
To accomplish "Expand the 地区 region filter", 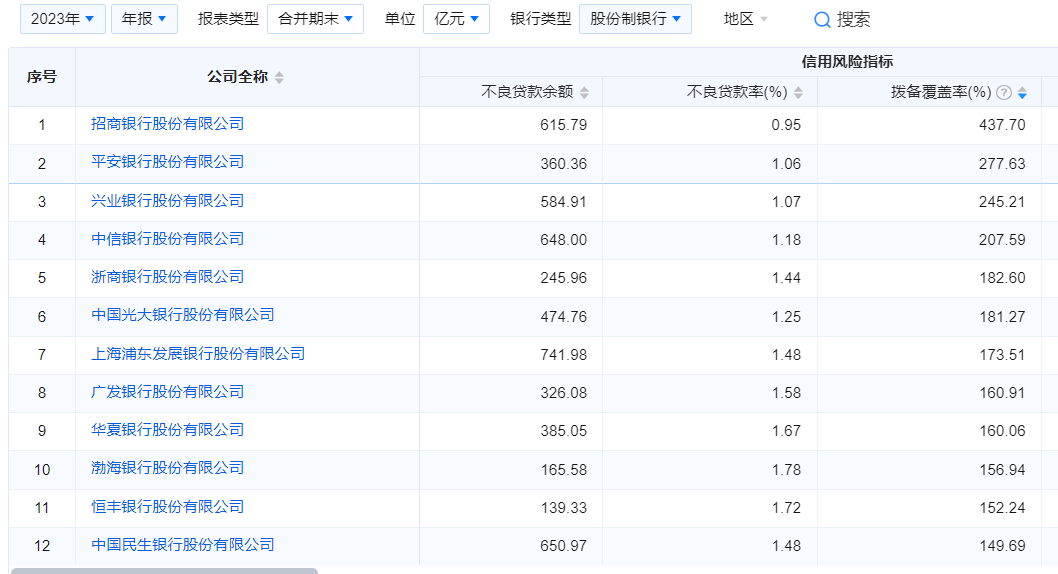I will pyautogui.click(x=746, y=19).
